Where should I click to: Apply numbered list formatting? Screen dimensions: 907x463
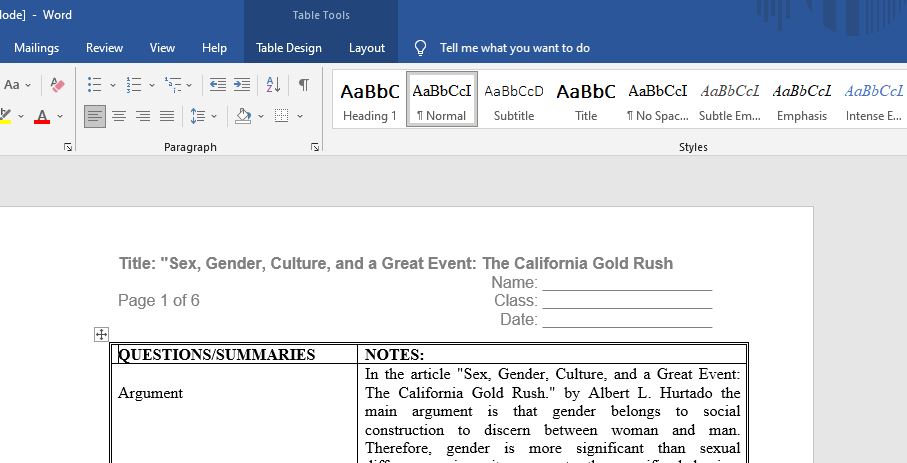coord(134,85)
